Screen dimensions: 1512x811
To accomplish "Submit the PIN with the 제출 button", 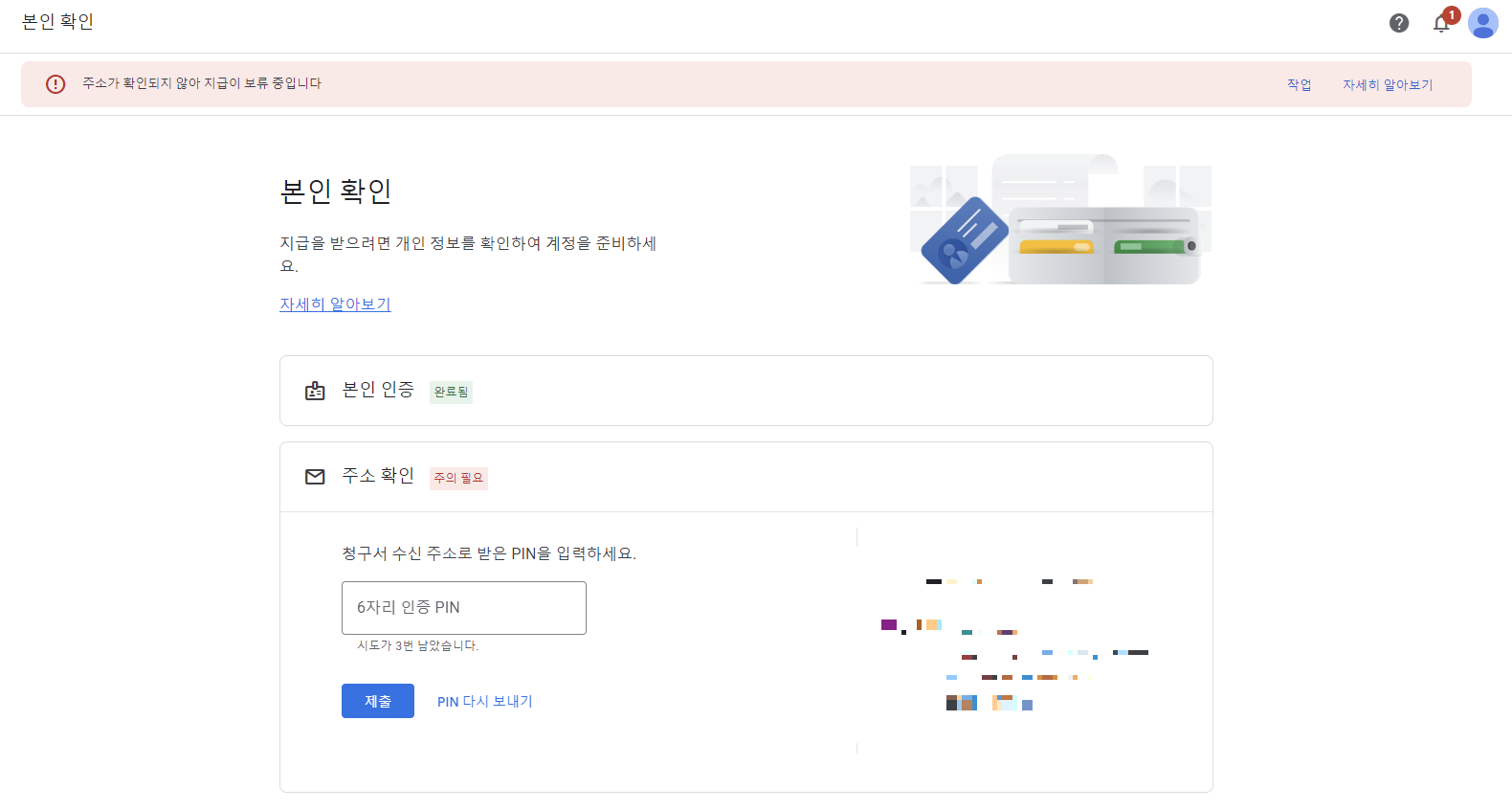I will (x=378, y=701).
